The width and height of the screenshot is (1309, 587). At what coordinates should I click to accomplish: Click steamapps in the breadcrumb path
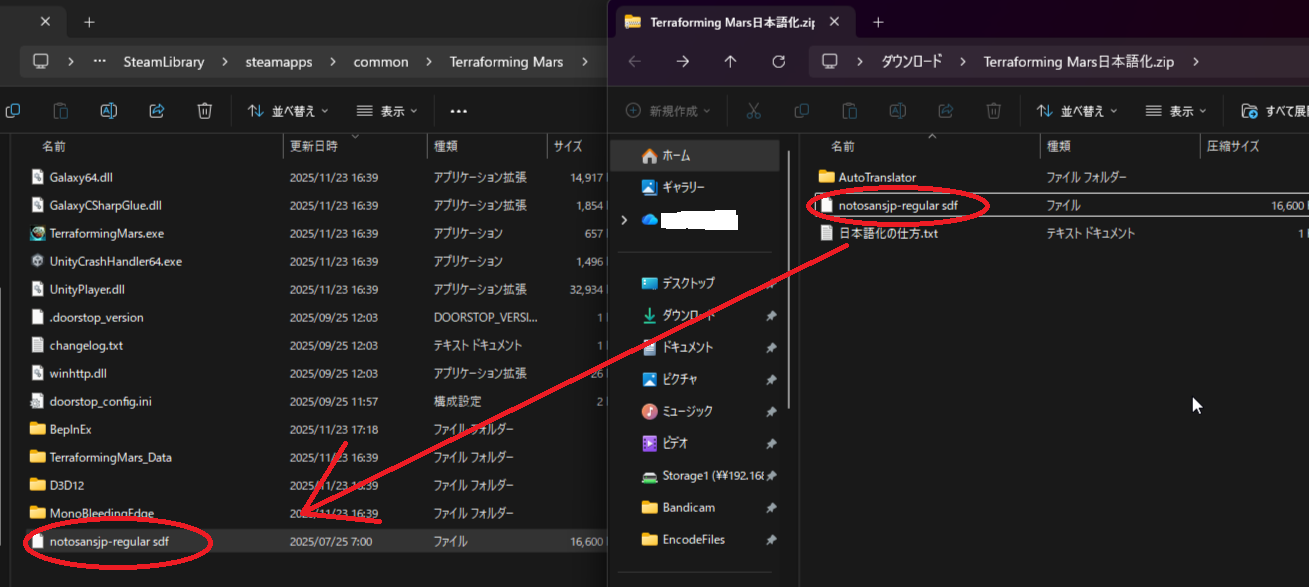tap(279, 62)
